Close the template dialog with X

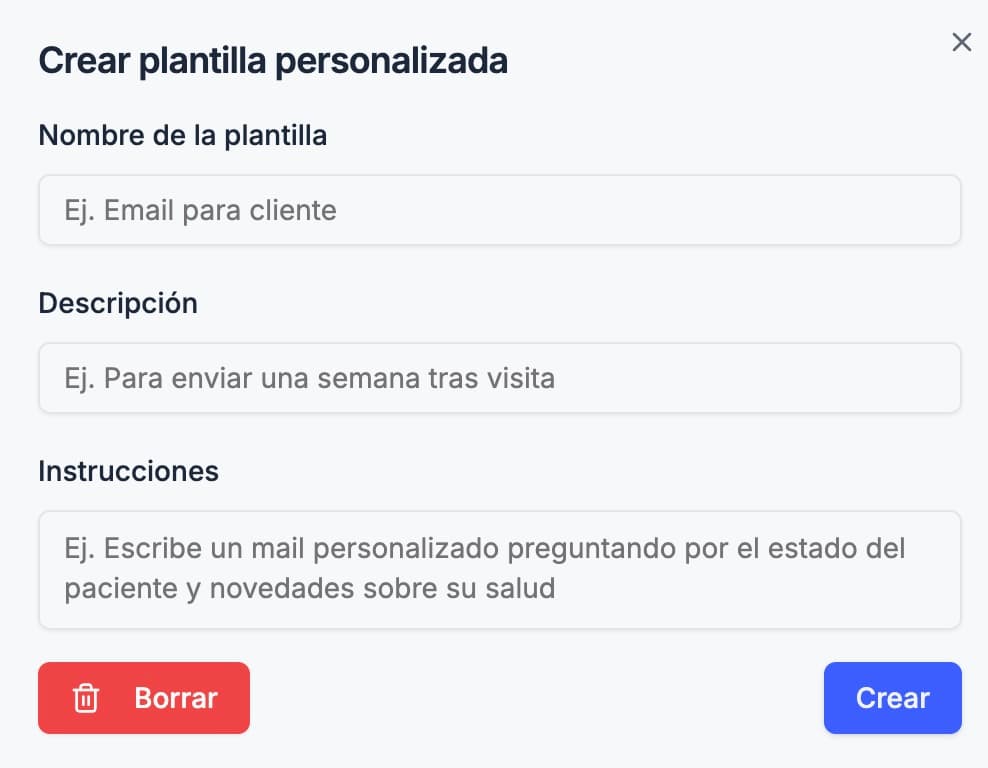961,42
